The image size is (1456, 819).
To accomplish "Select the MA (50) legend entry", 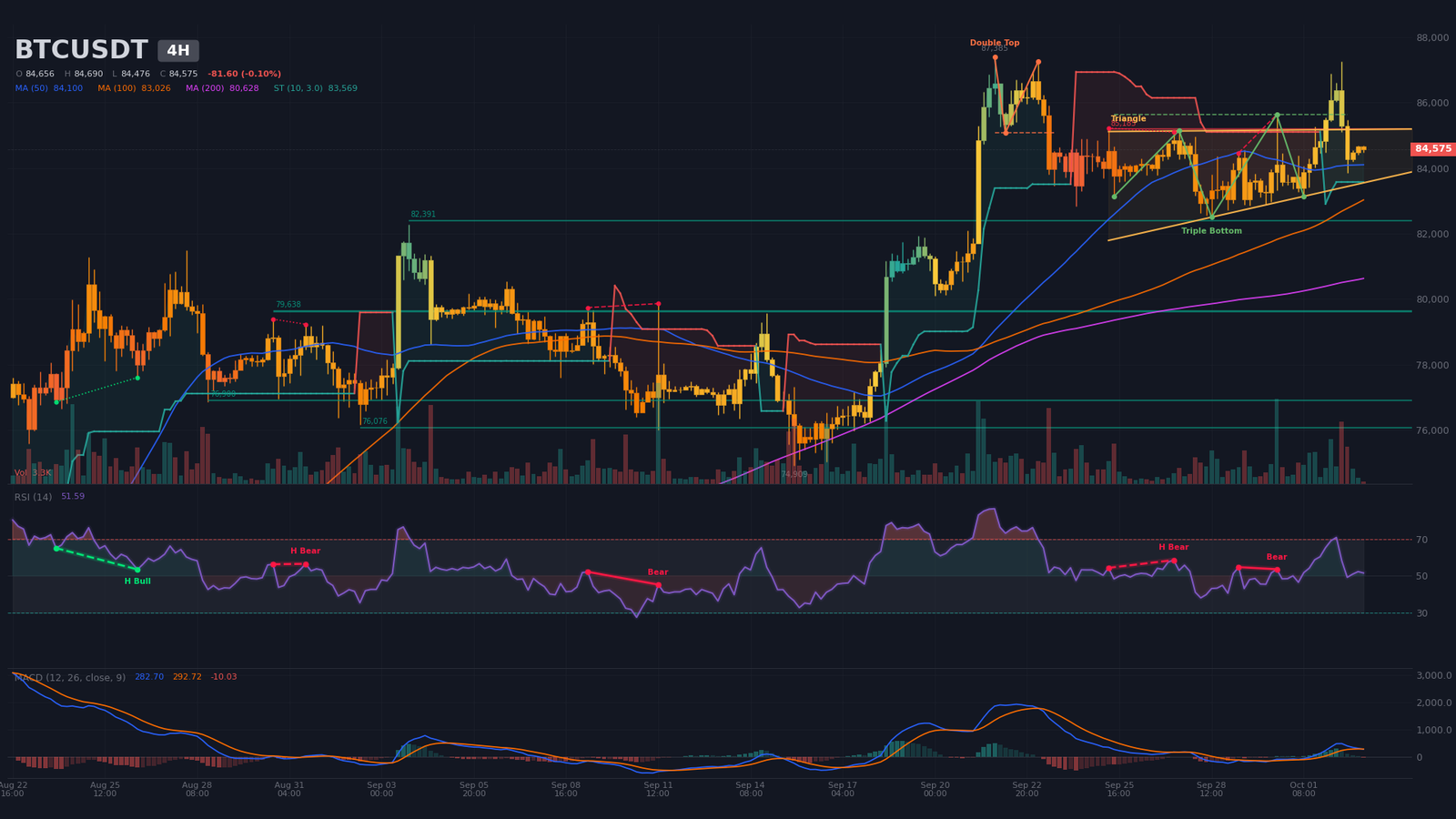I will point(49,88).
